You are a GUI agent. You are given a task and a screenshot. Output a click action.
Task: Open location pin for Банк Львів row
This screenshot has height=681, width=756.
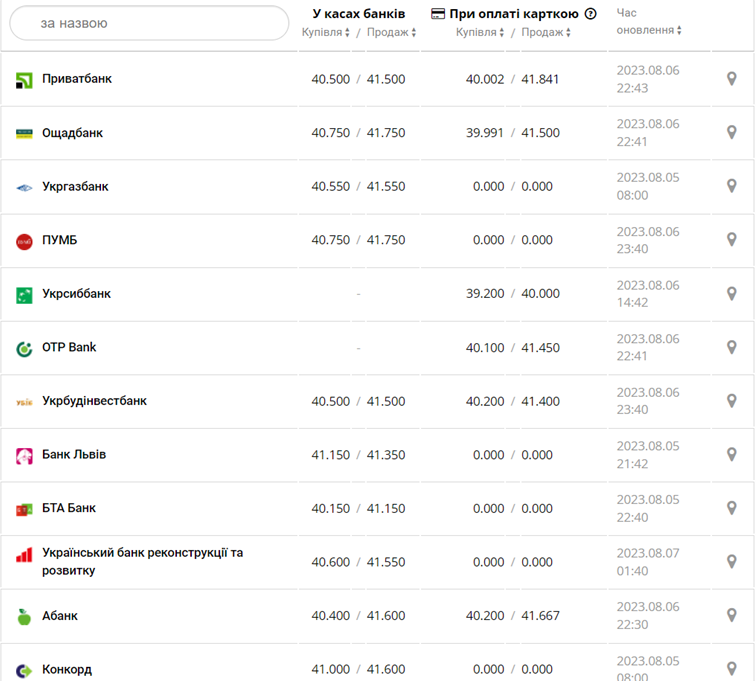point(731,455)
